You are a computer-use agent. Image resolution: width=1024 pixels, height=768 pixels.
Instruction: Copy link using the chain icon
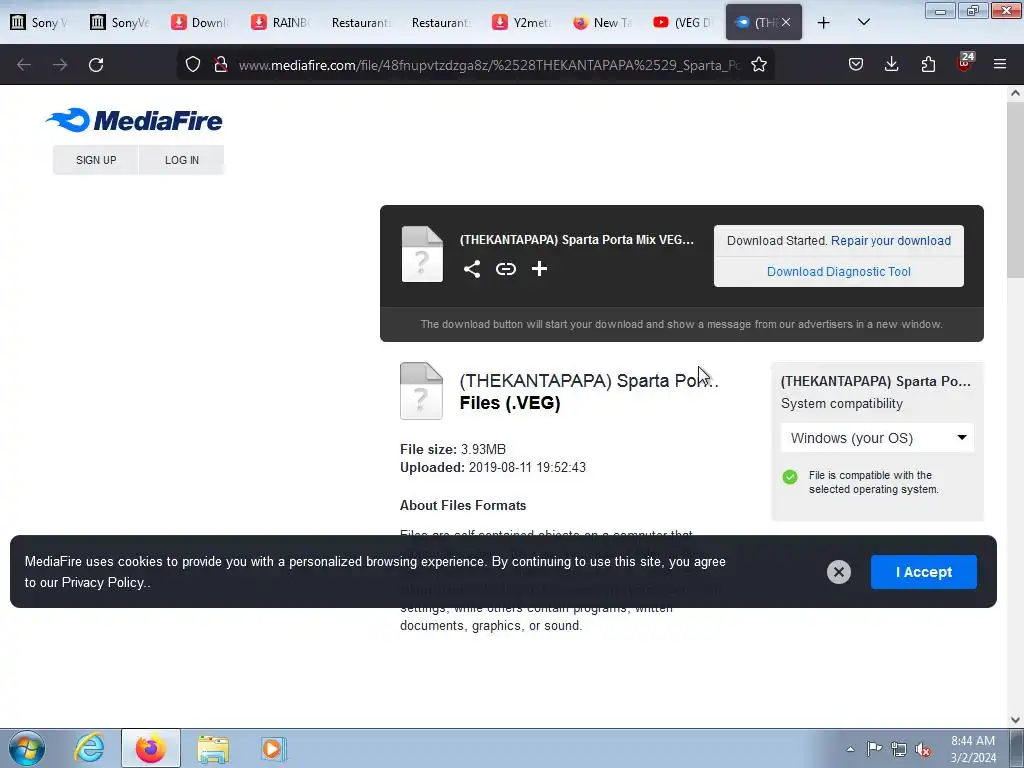[505, 269]
